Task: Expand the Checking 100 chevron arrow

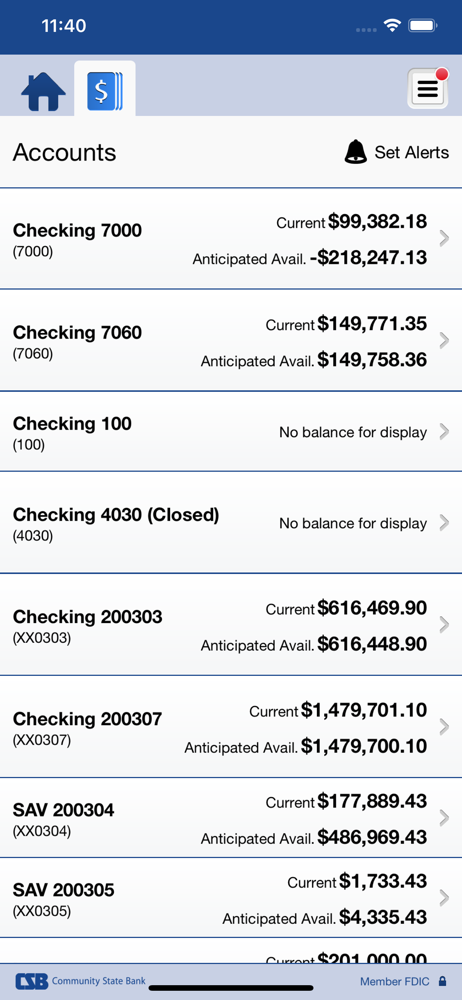Action: coord(445,432)
